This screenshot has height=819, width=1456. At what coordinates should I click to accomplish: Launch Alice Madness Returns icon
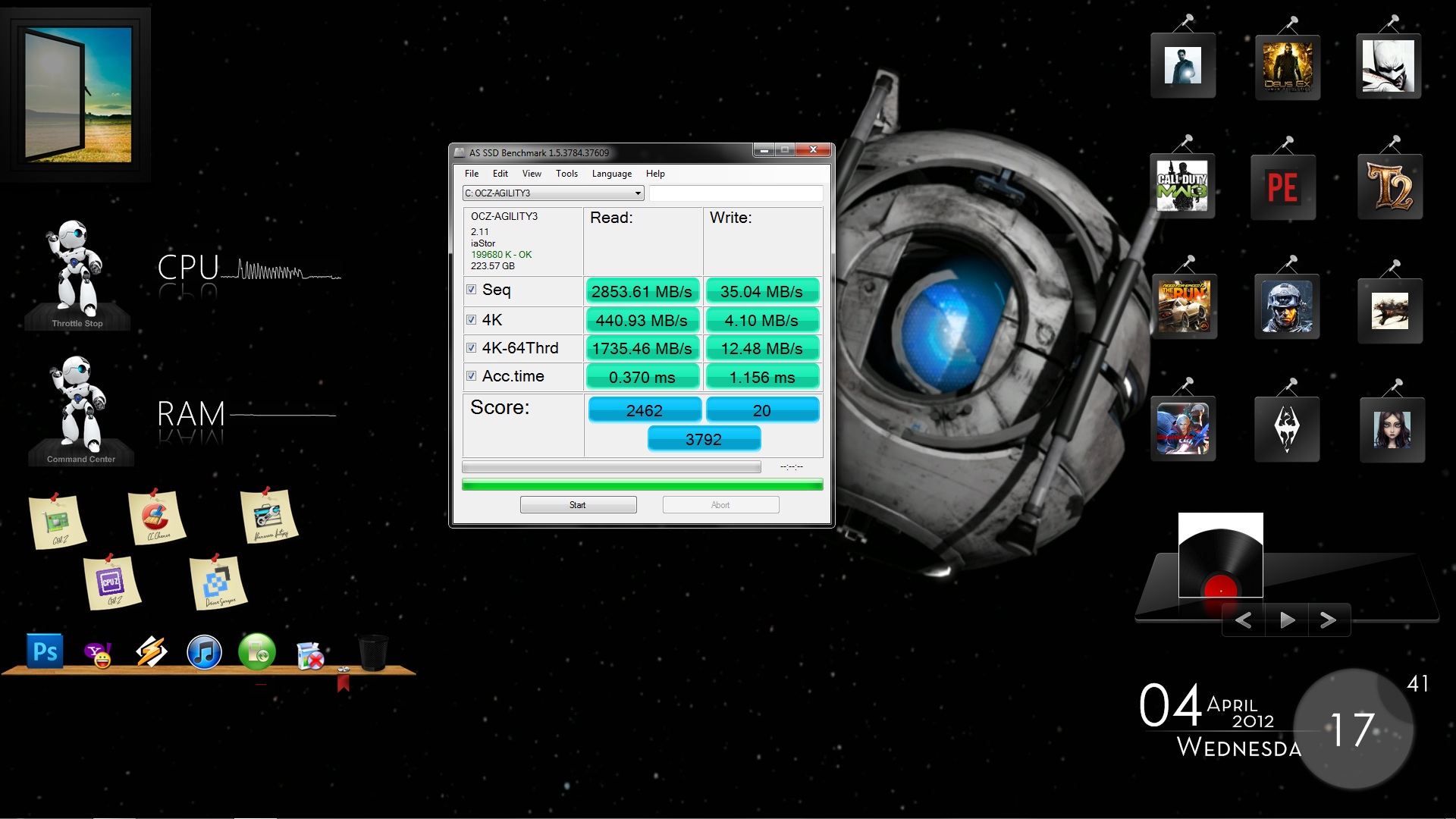pos(1392,430)
